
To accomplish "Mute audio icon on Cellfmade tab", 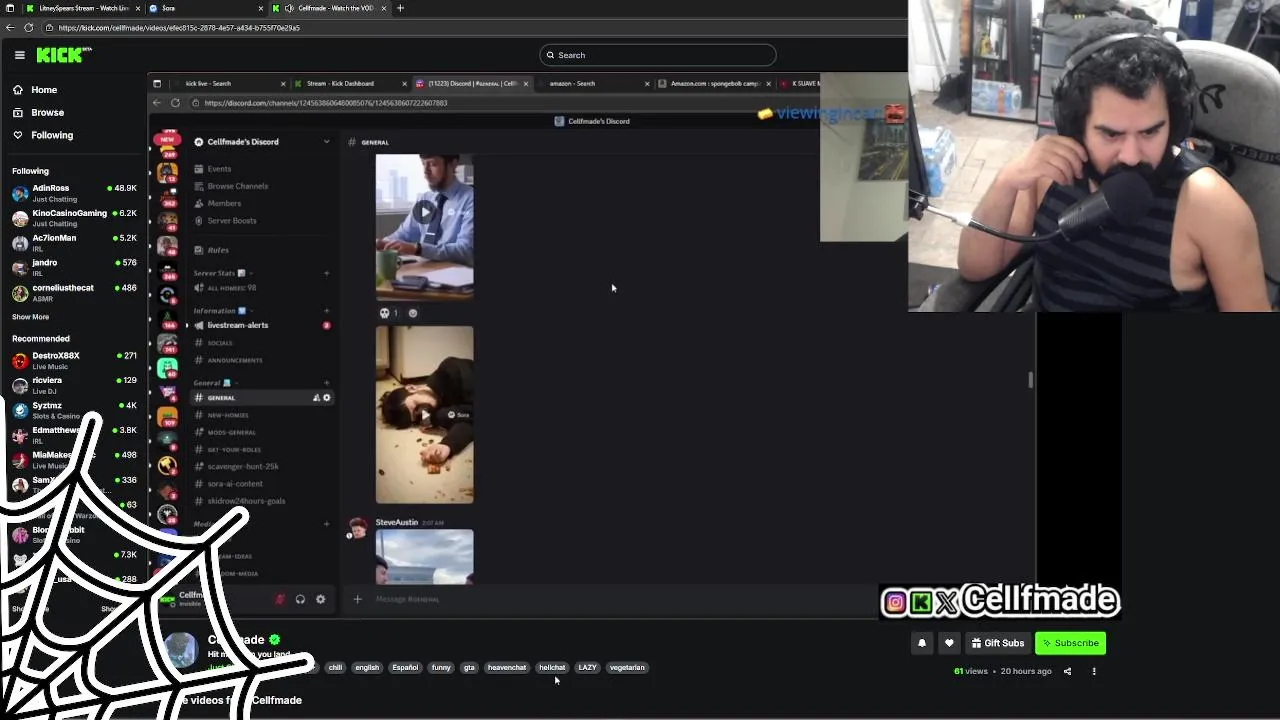I will coord(289,8).
